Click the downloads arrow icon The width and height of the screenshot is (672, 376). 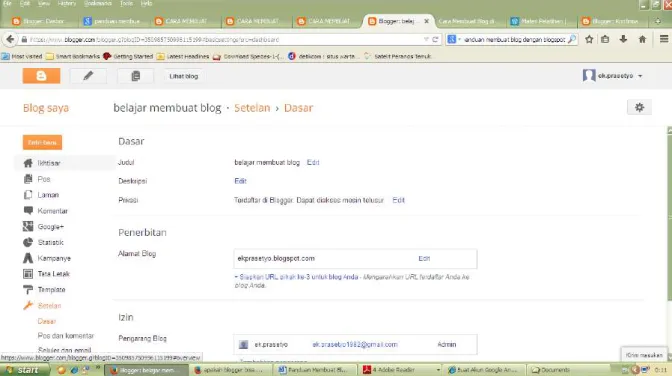pyautogui.click(x=624, y=39)
